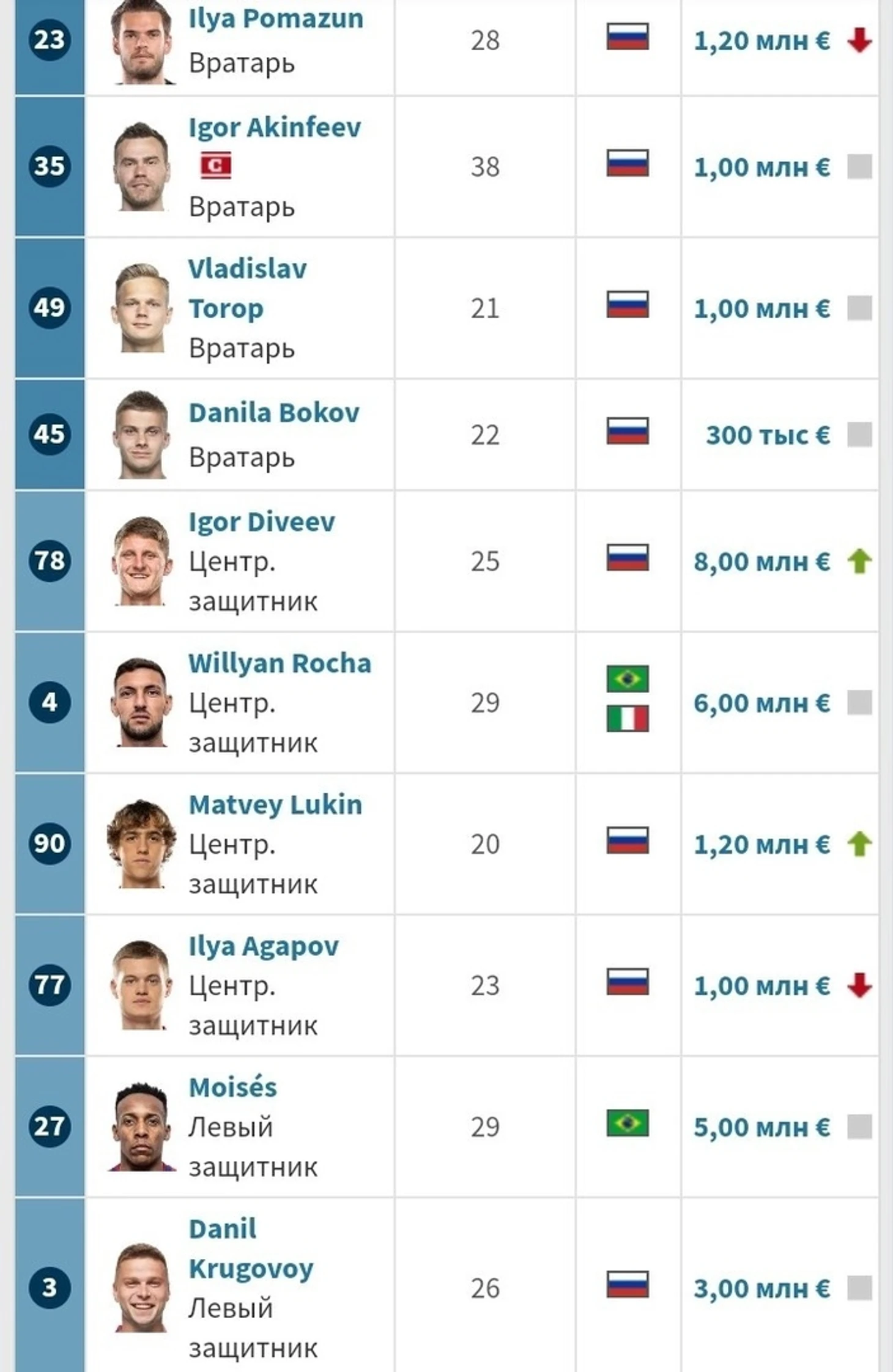Click Matvey Lukin's portrait thumbnail
The image size is (893, 1372).
[141, 844]
